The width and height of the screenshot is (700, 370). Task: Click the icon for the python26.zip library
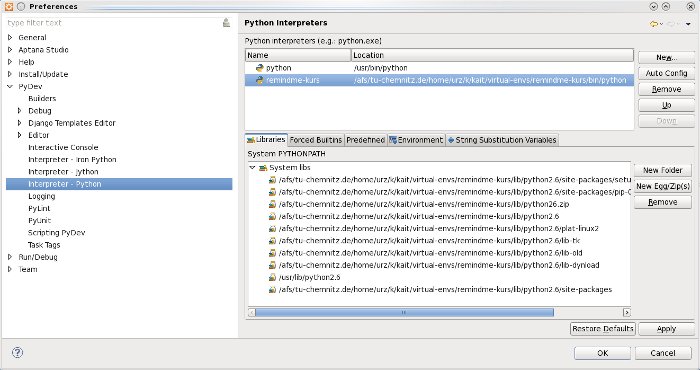[272, 204]
